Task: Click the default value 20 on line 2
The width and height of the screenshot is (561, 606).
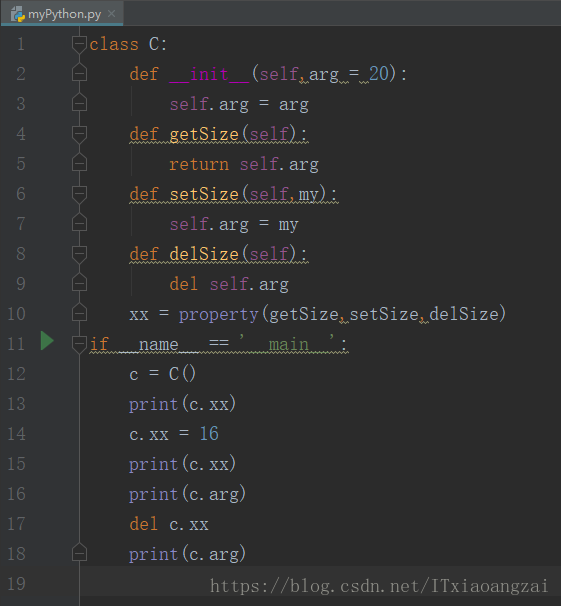Action: tap(379, 73)
